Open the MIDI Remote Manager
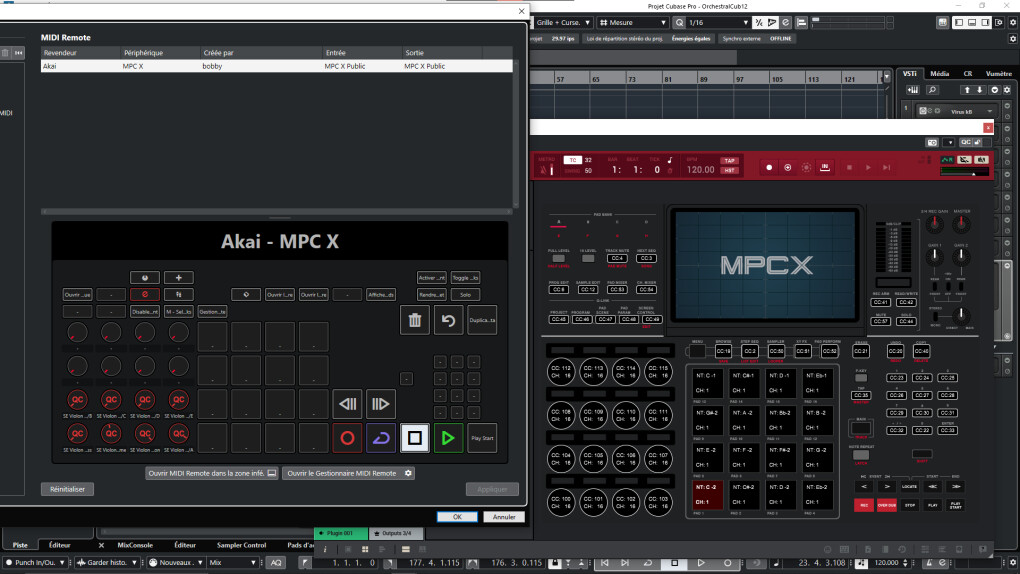 (x=349, y=473)
